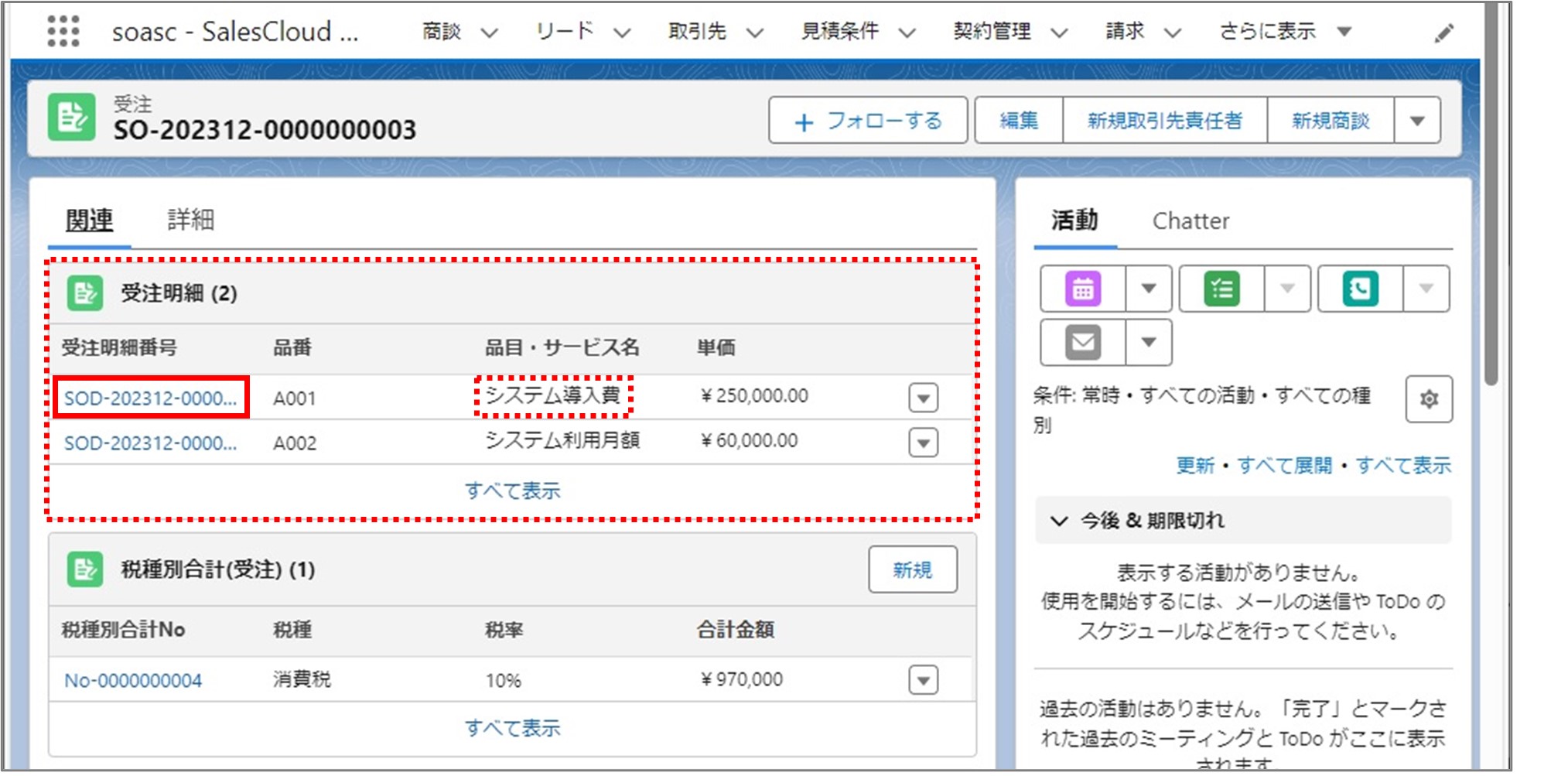Expand the 請求 navigation dropdown
Screen dimensions: 1568x776
[1173, 32]
